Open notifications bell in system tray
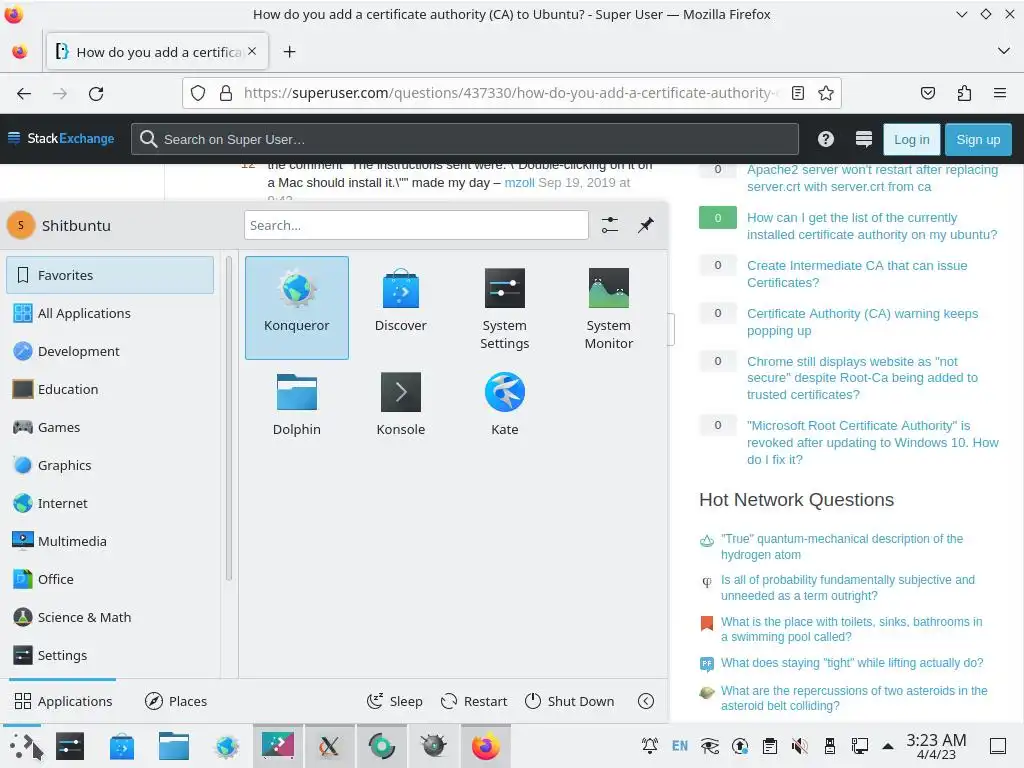This screenshot has width=1024, height=768. click(x=649, y=746)
